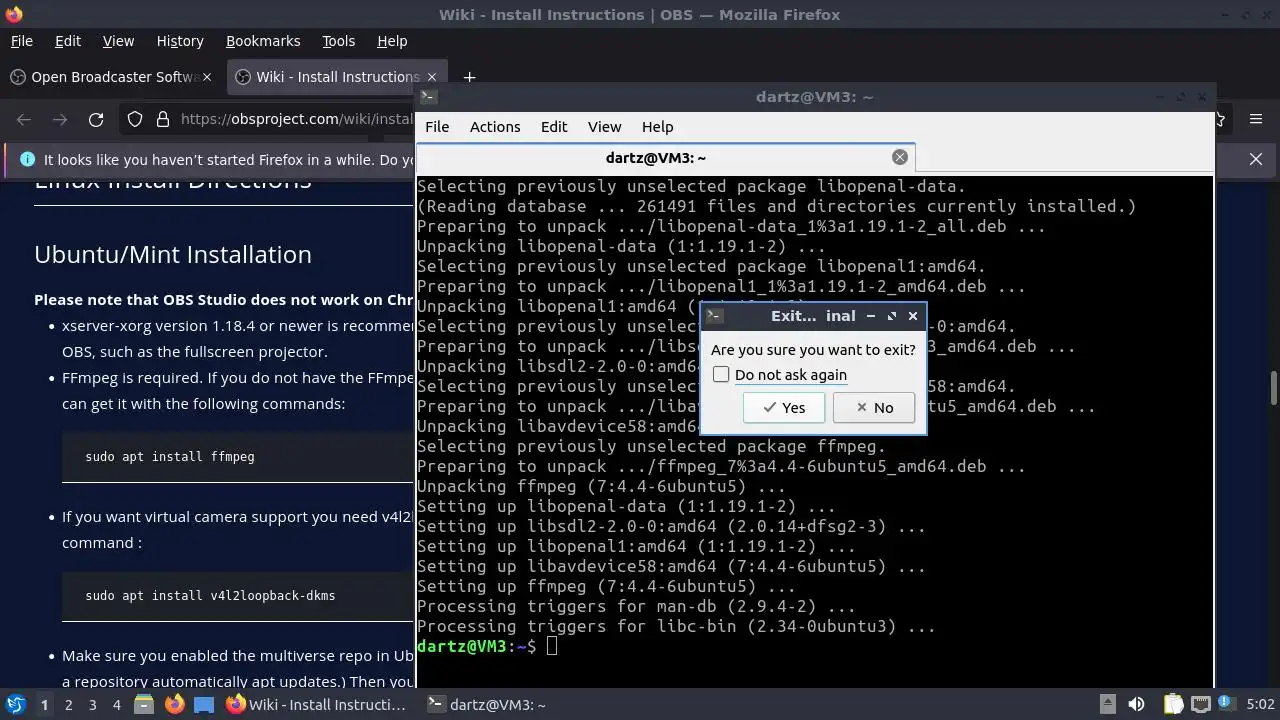Image resolution: width=1280 pixels, height=720 pixels.
Task: Open the Firefox hamburger menu
Action: coord(1256,119)
